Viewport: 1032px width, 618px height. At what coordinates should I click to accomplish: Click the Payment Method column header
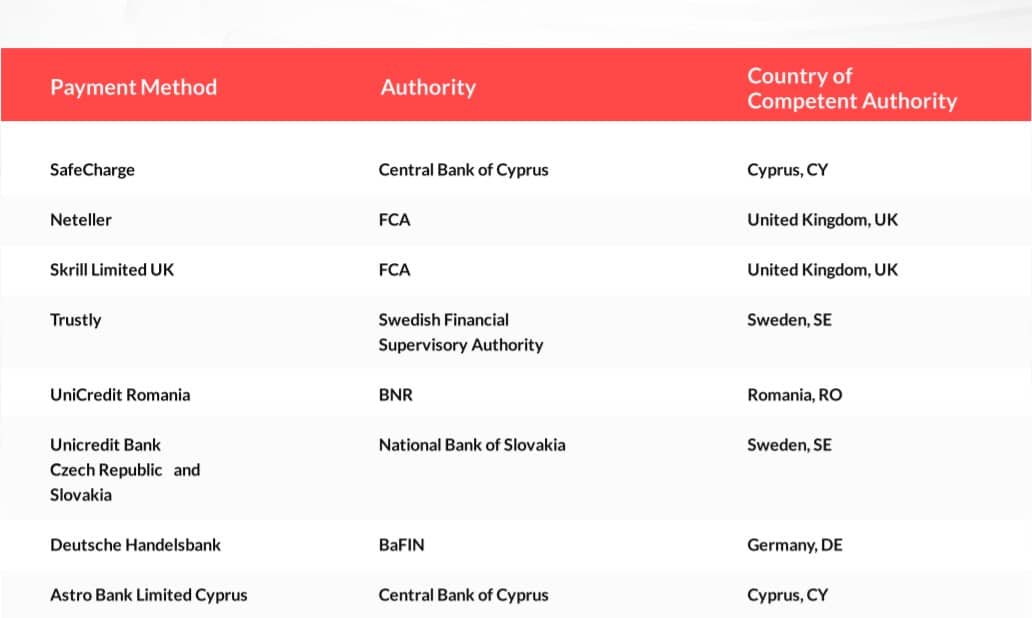pos(134,87)
